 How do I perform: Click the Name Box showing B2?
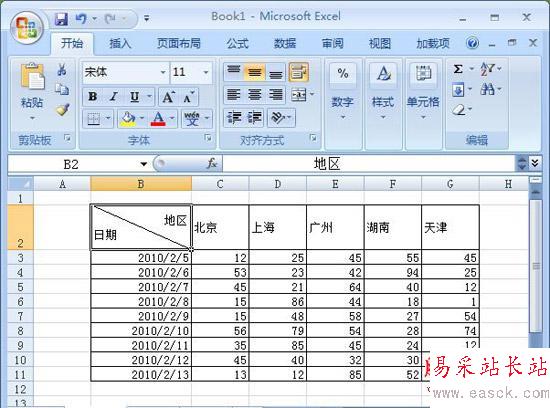[x=71, y=164]
